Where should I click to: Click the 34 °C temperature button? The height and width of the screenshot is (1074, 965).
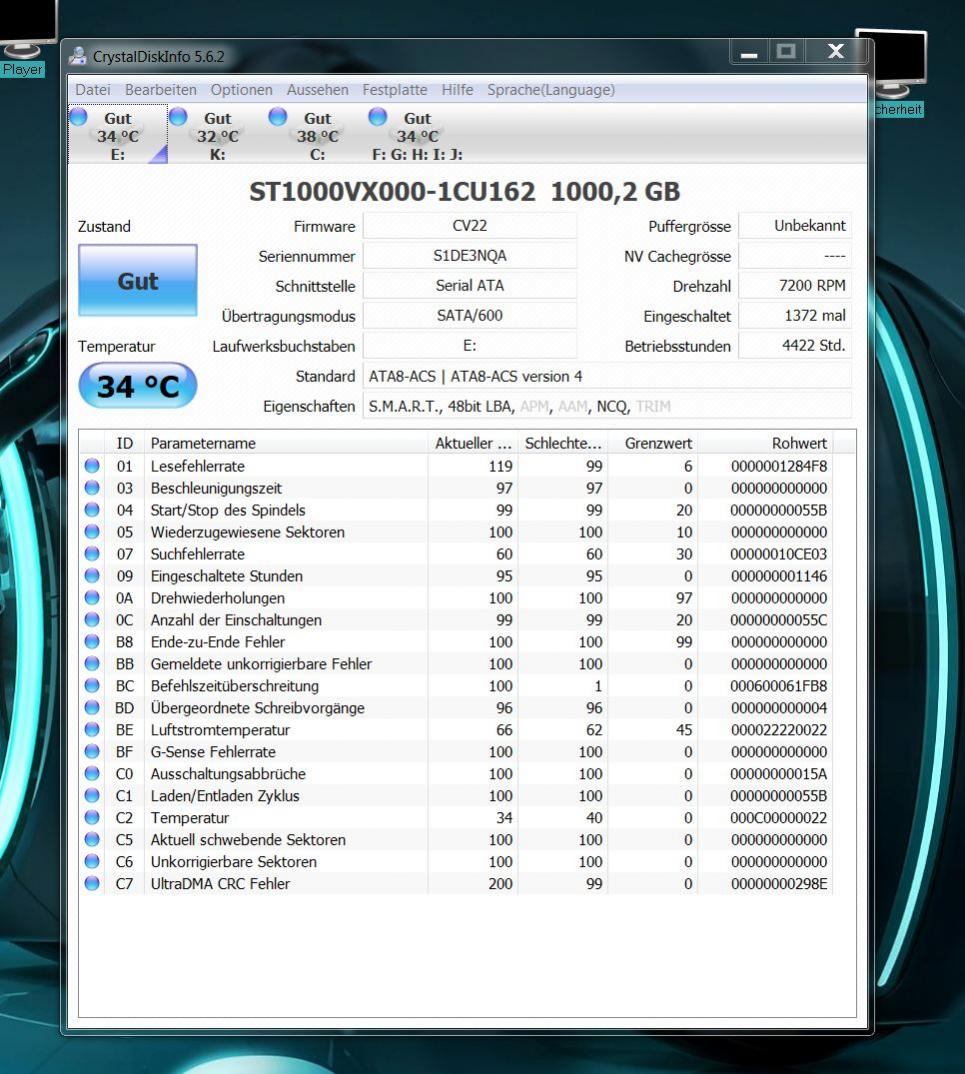138,386
